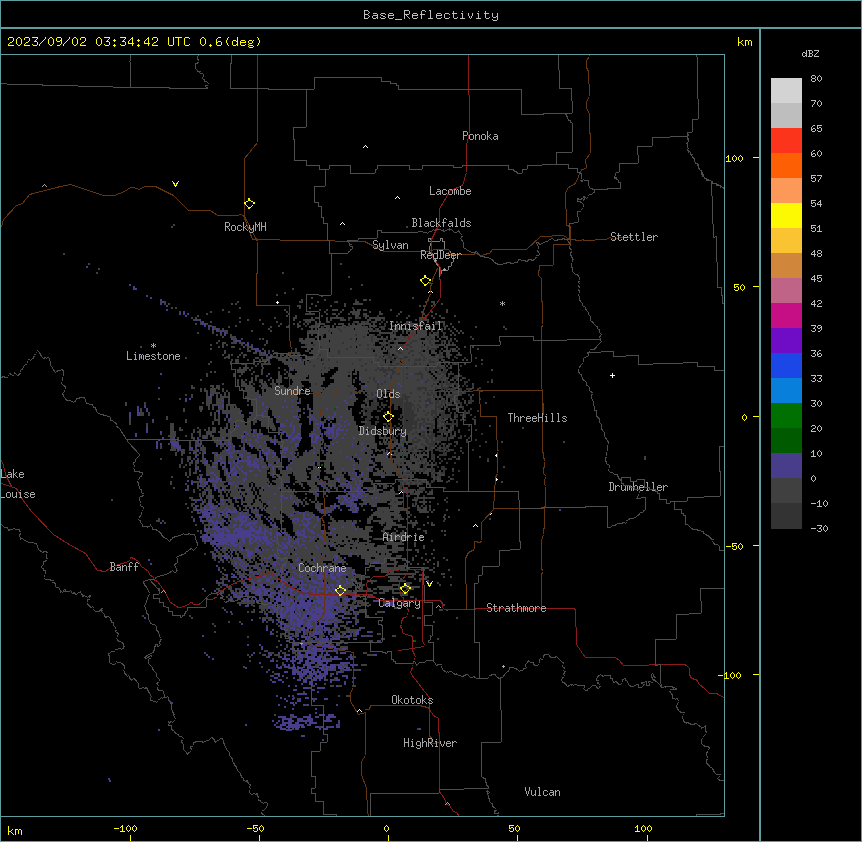
Task: Click the yellow diamond marker below Cochrane
Action: [340, 591]
